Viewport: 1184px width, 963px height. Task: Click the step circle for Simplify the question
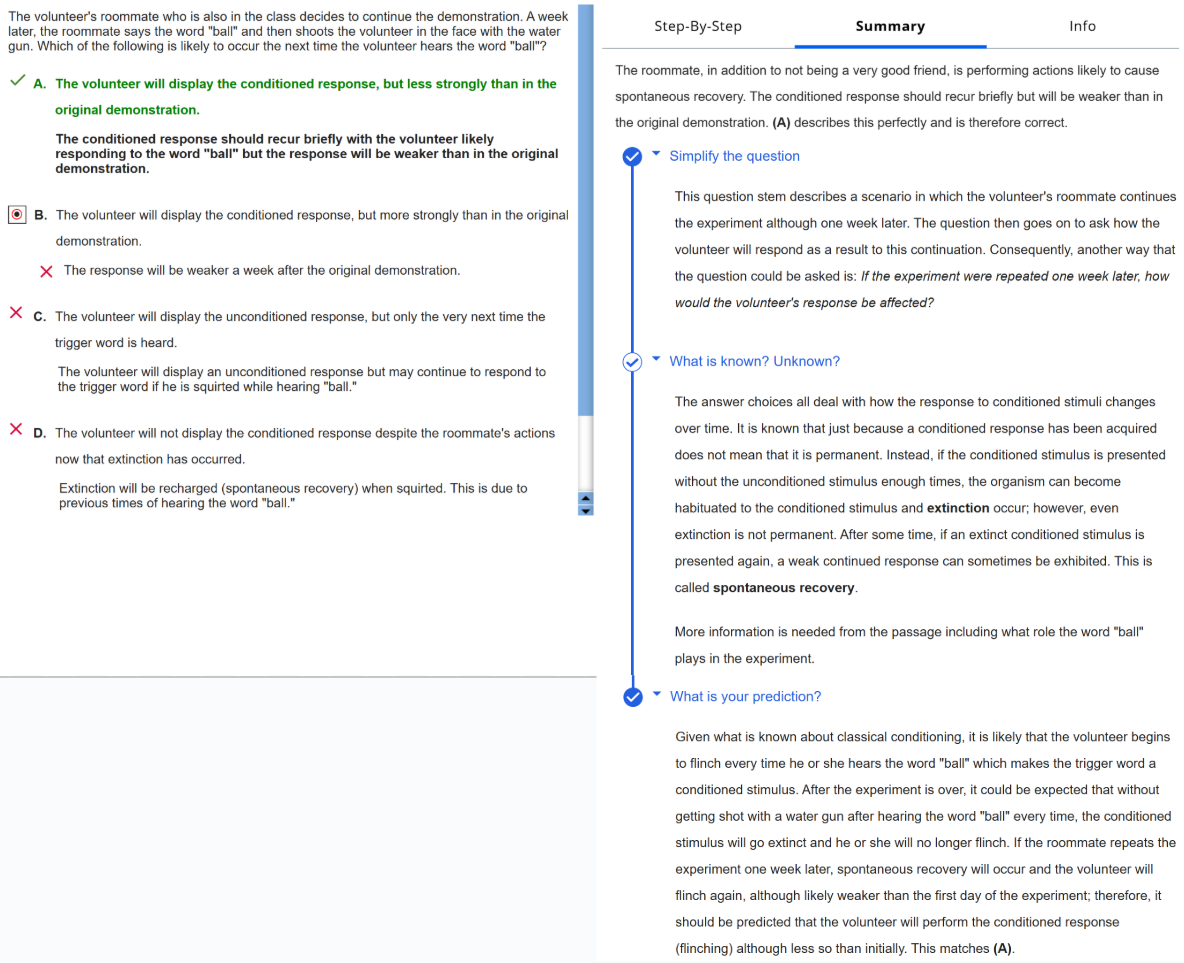click(x=632, y=156)
